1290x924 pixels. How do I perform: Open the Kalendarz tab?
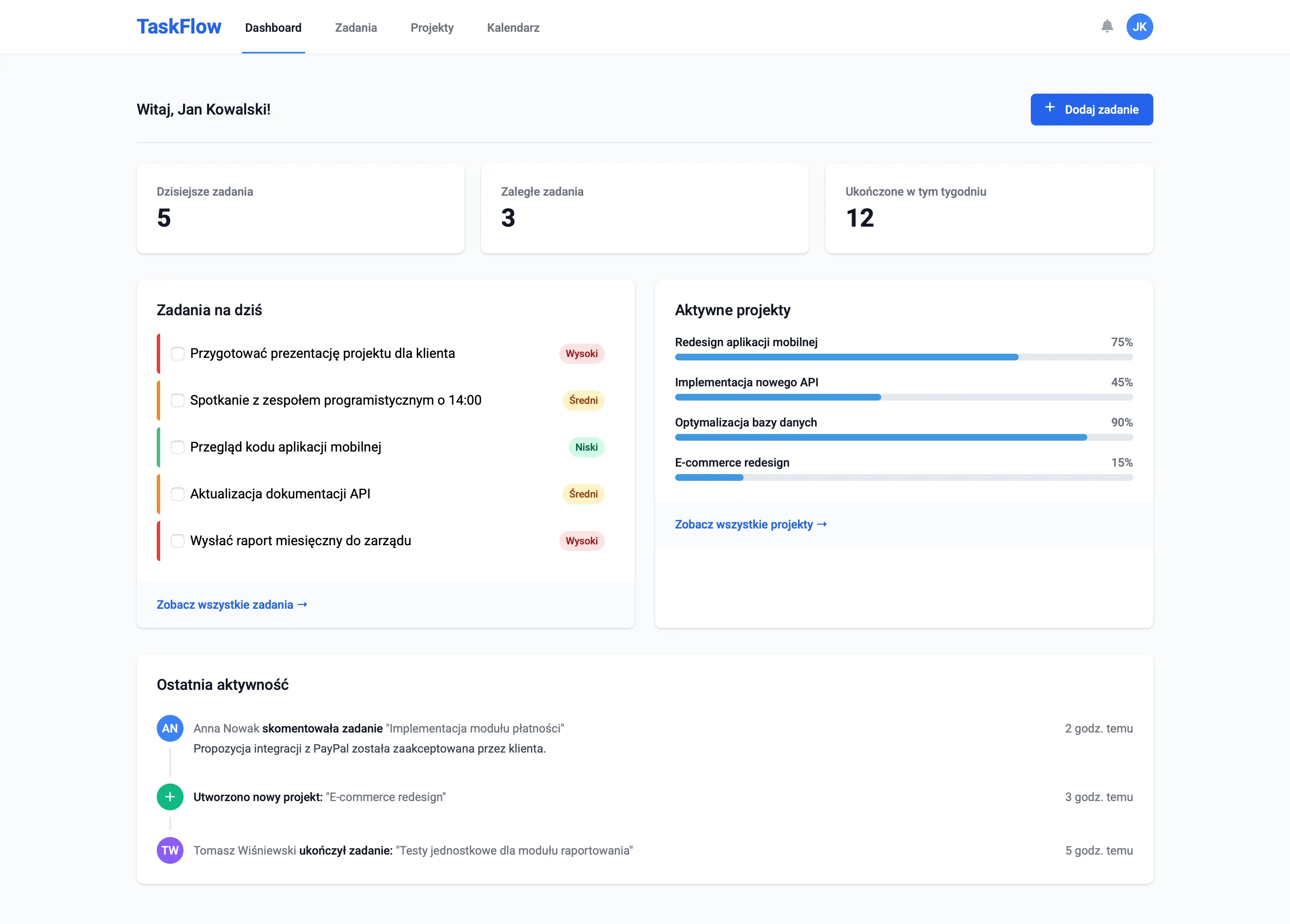(x=513, y=27)
